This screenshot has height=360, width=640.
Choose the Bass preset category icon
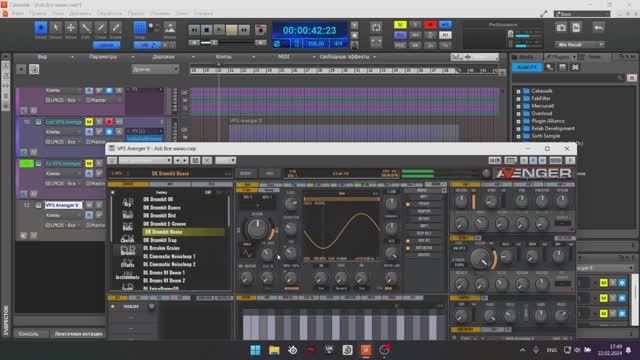127,214
